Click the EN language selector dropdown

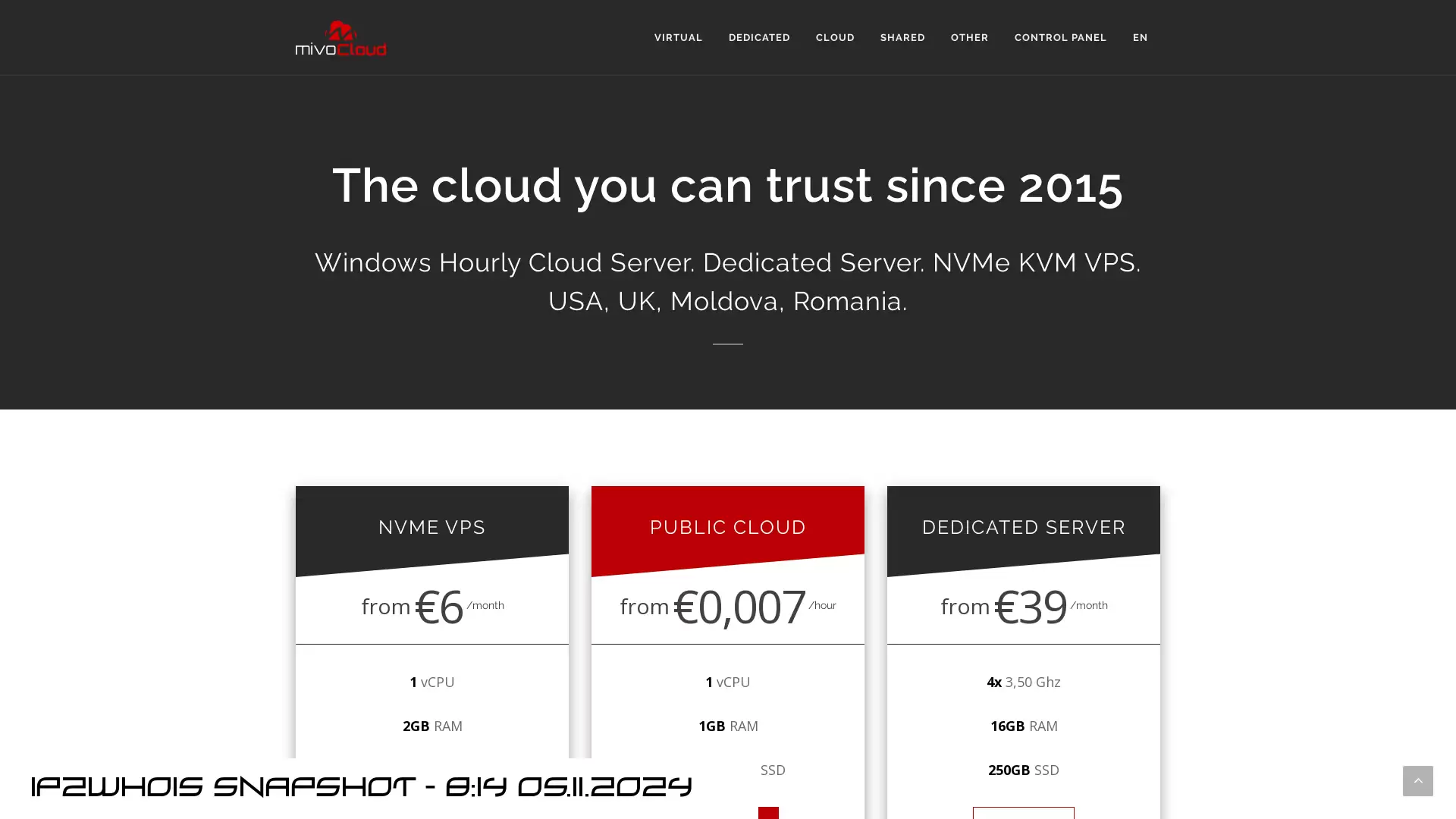click(1140, 37)
